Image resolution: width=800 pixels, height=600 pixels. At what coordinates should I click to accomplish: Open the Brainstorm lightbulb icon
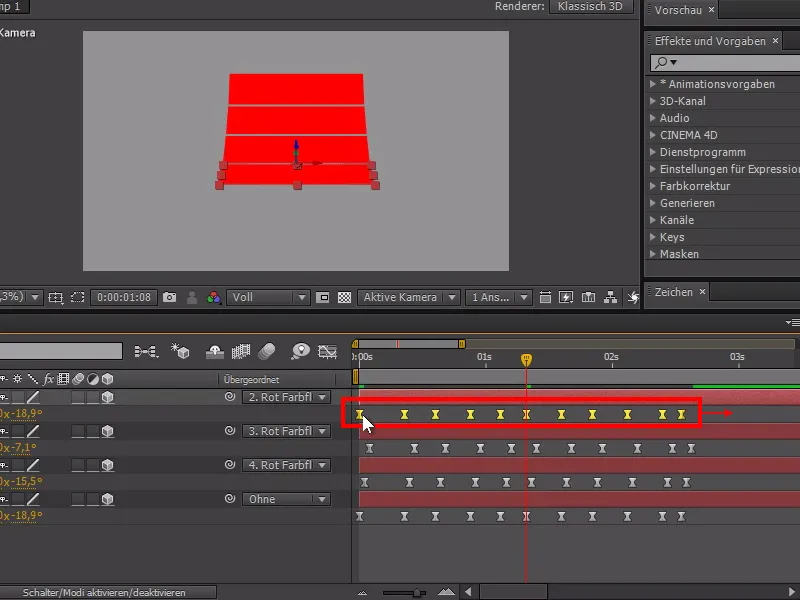click(301, 351)
